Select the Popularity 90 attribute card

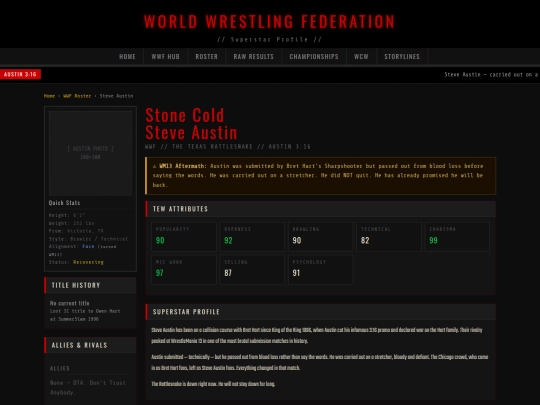point(184,237)
